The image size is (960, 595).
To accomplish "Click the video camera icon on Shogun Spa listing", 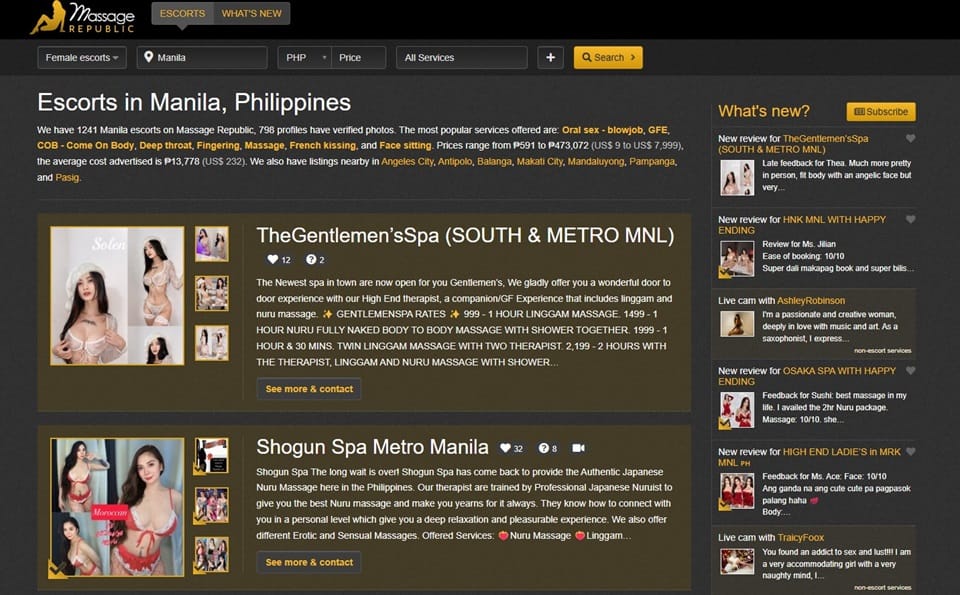I will pyautogui.click(x=578, y=448).
